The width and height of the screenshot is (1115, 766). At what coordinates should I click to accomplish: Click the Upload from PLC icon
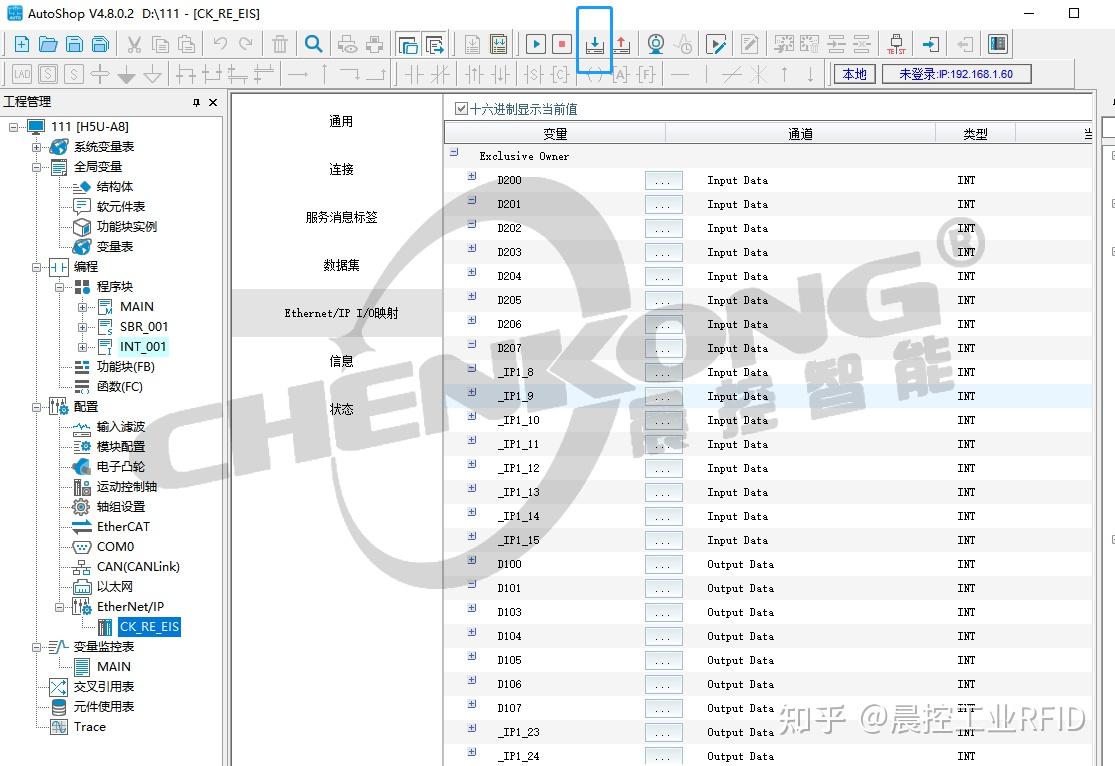click(x=621, y=44)
